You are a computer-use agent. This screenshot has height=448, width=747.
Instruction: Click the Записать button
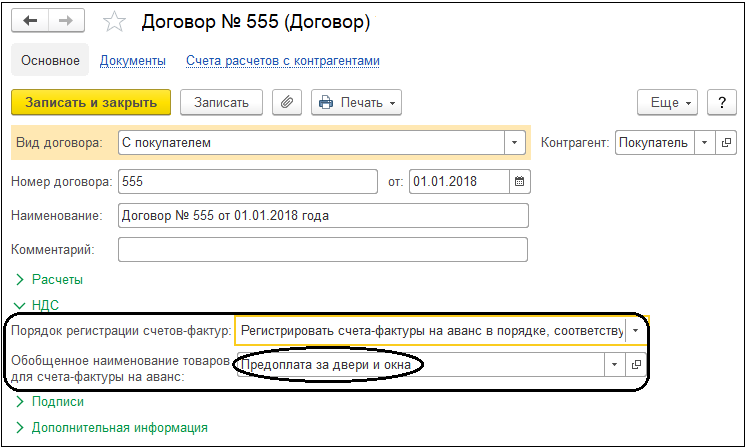tap(221, 102)
